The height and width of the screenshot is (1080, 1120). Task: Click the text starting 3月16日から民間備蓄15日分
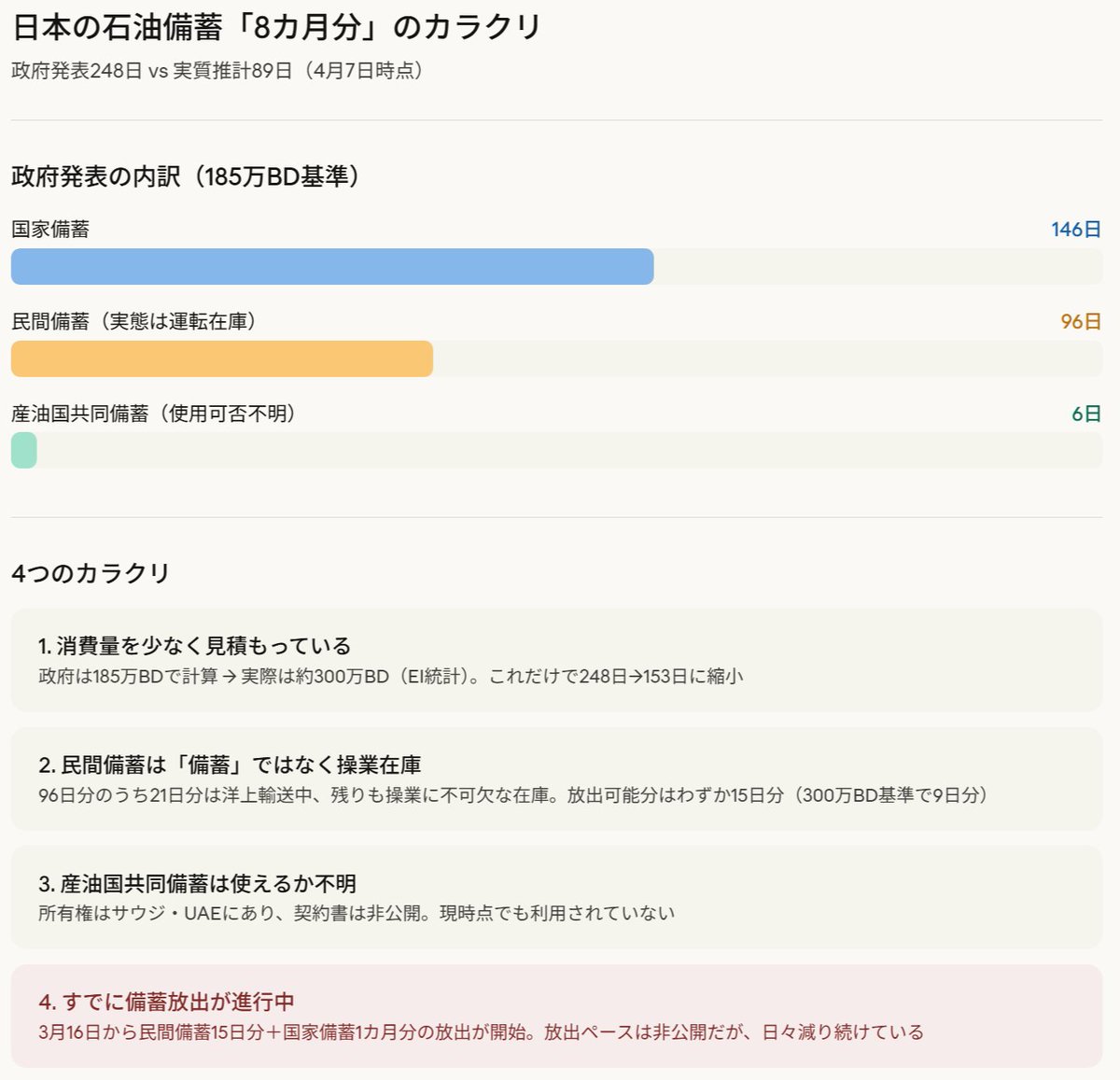click(x=482, y=1032)
